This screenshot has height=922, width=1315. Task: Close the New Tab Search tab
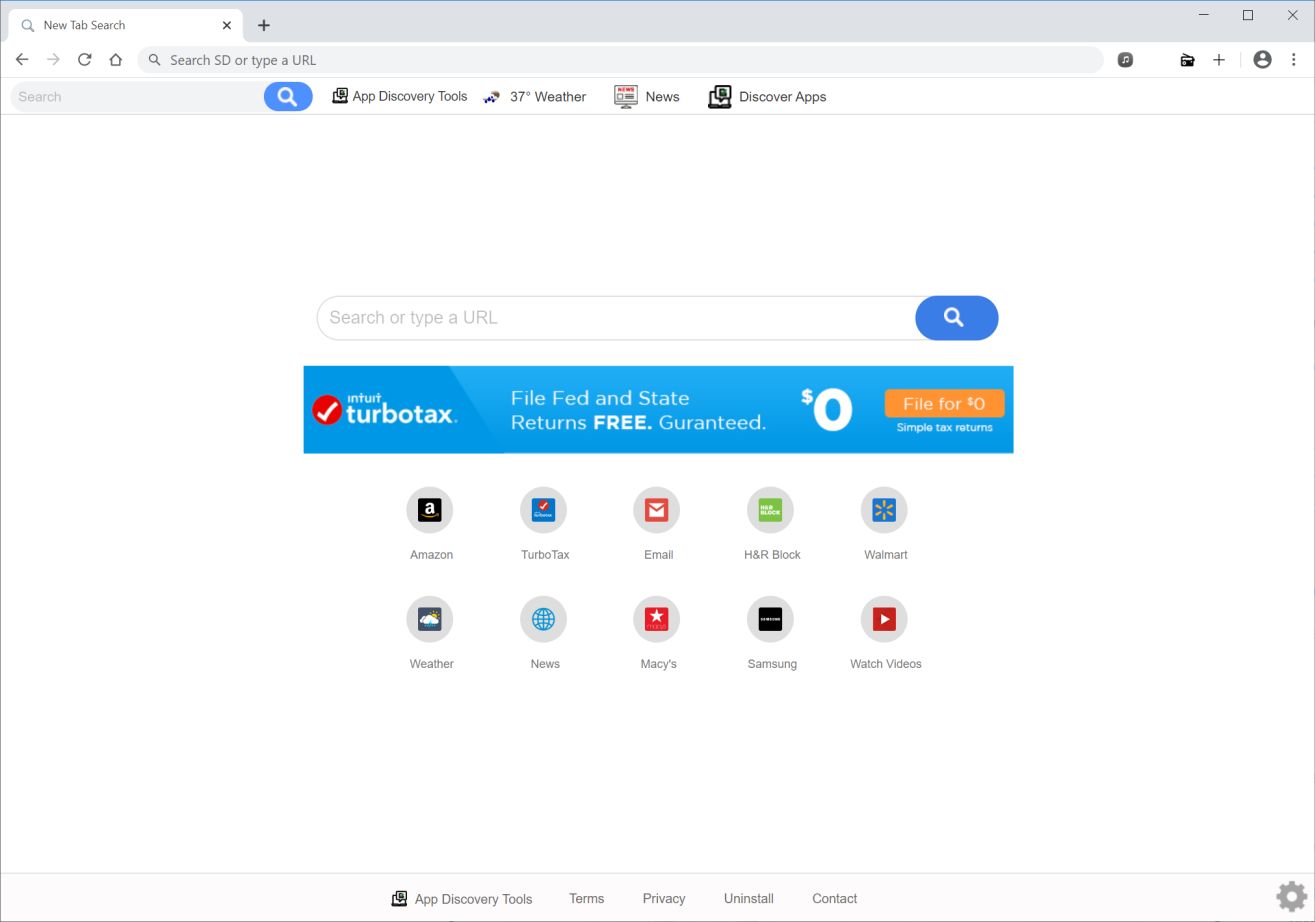click(x=227, y=25)
